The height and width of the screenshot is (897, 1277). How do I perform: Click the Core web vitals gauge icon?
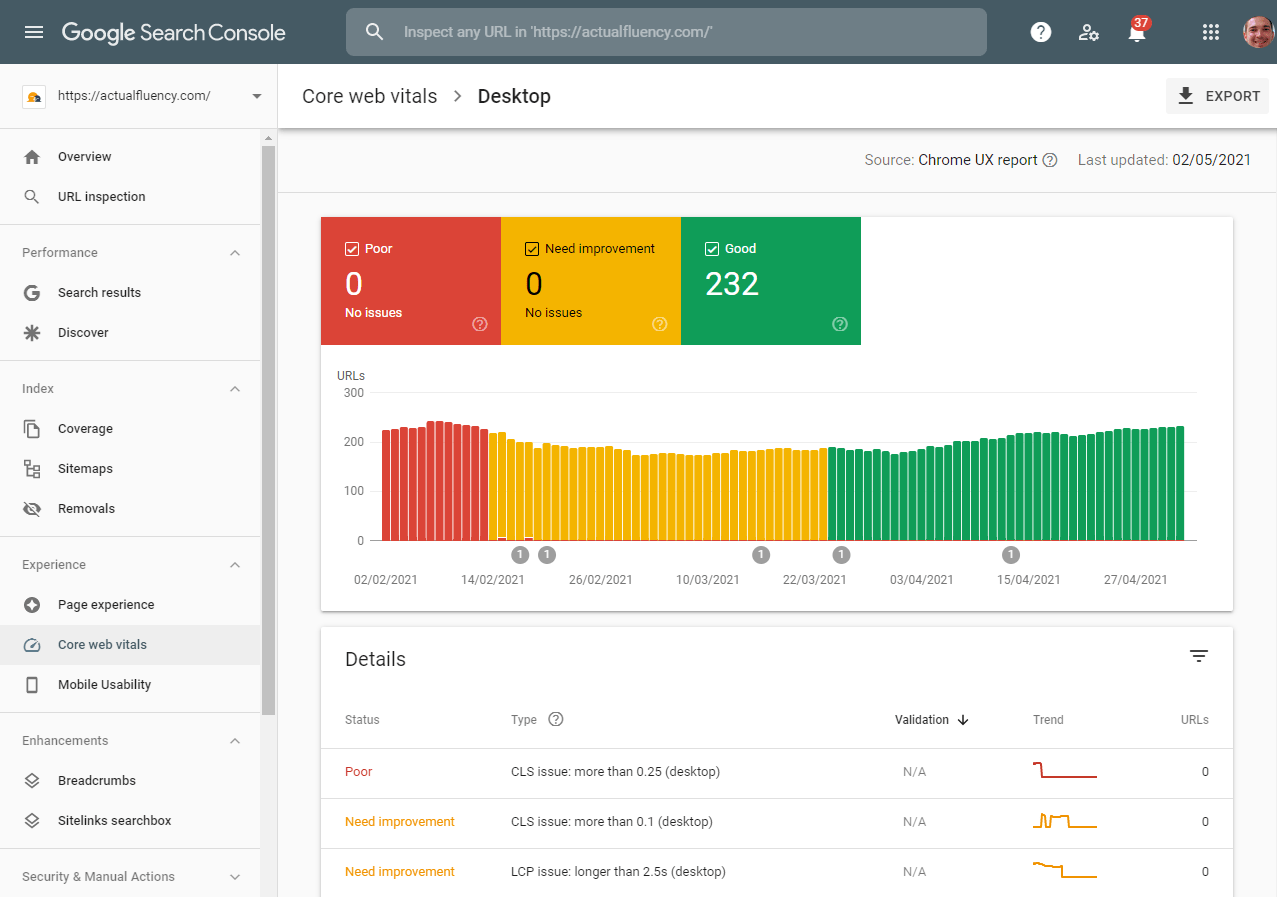(x=32, y=645)
